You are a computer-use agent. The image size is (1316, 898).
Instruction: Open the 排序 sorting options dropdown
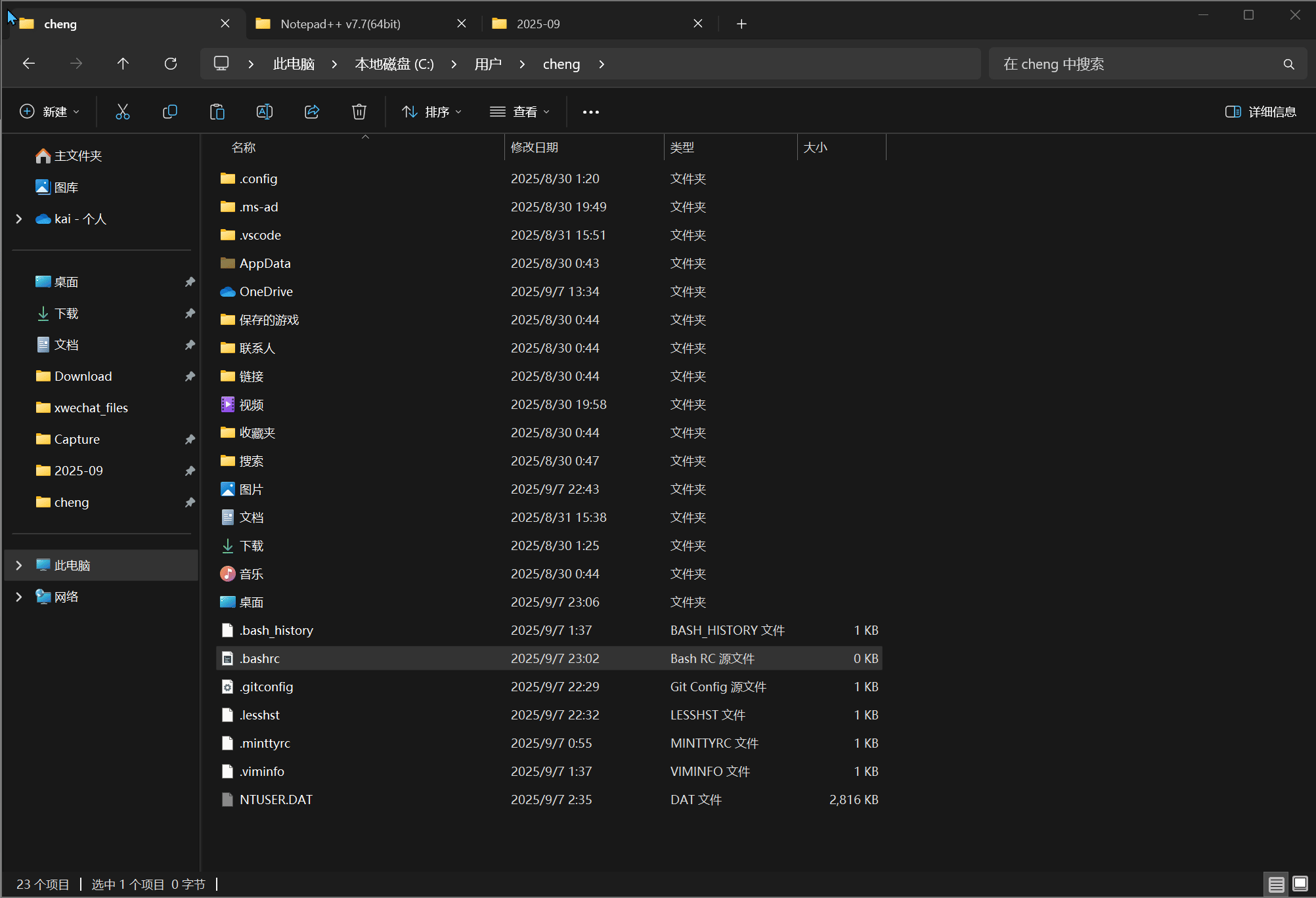point(430,111)
